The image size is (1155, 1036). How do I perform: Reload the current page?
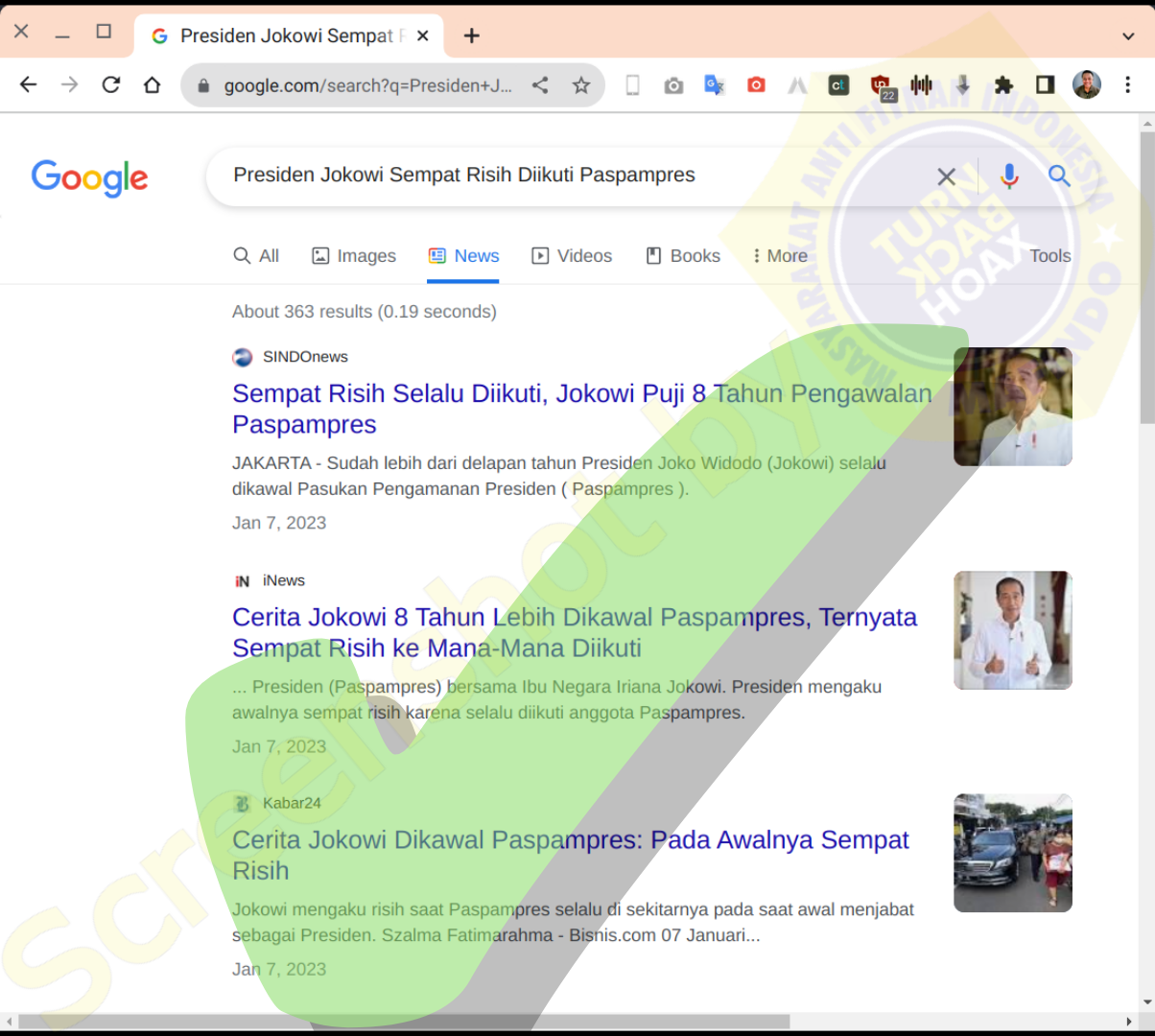[111, 84]
